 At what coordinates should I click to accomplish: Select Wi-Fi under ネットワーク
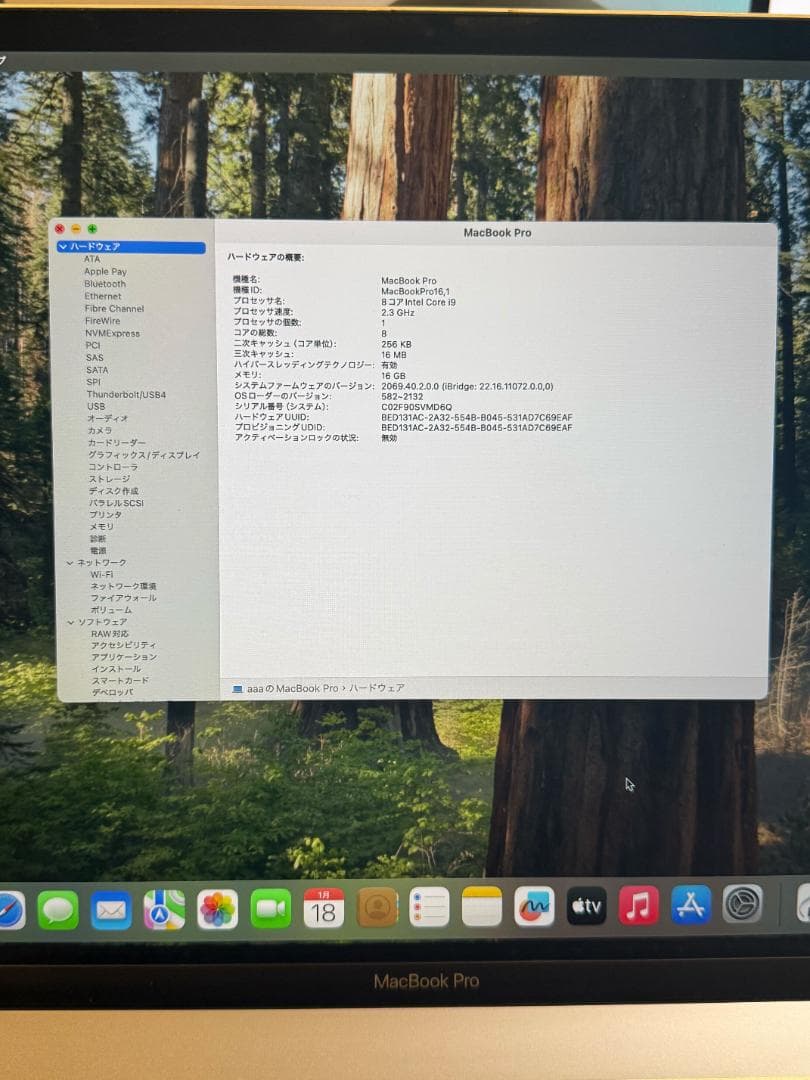point(100,576)
